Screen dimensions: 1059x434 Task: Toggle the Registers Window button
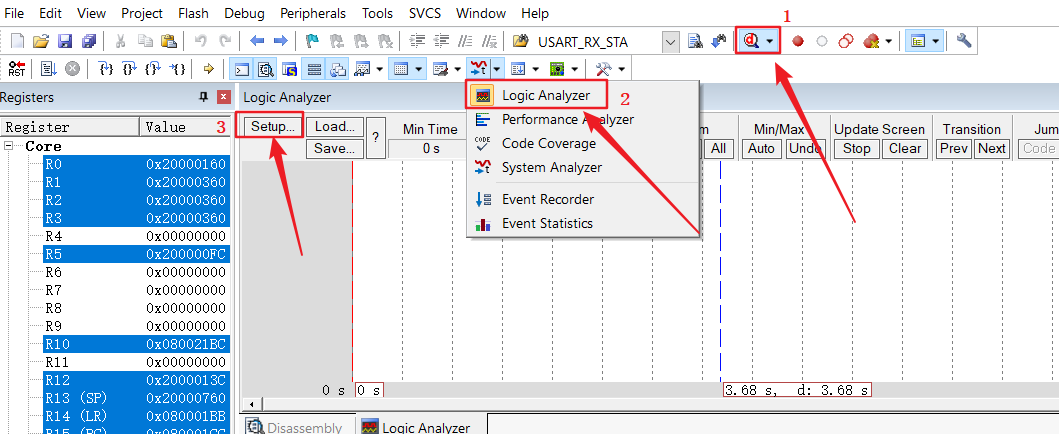pos(314,69)
